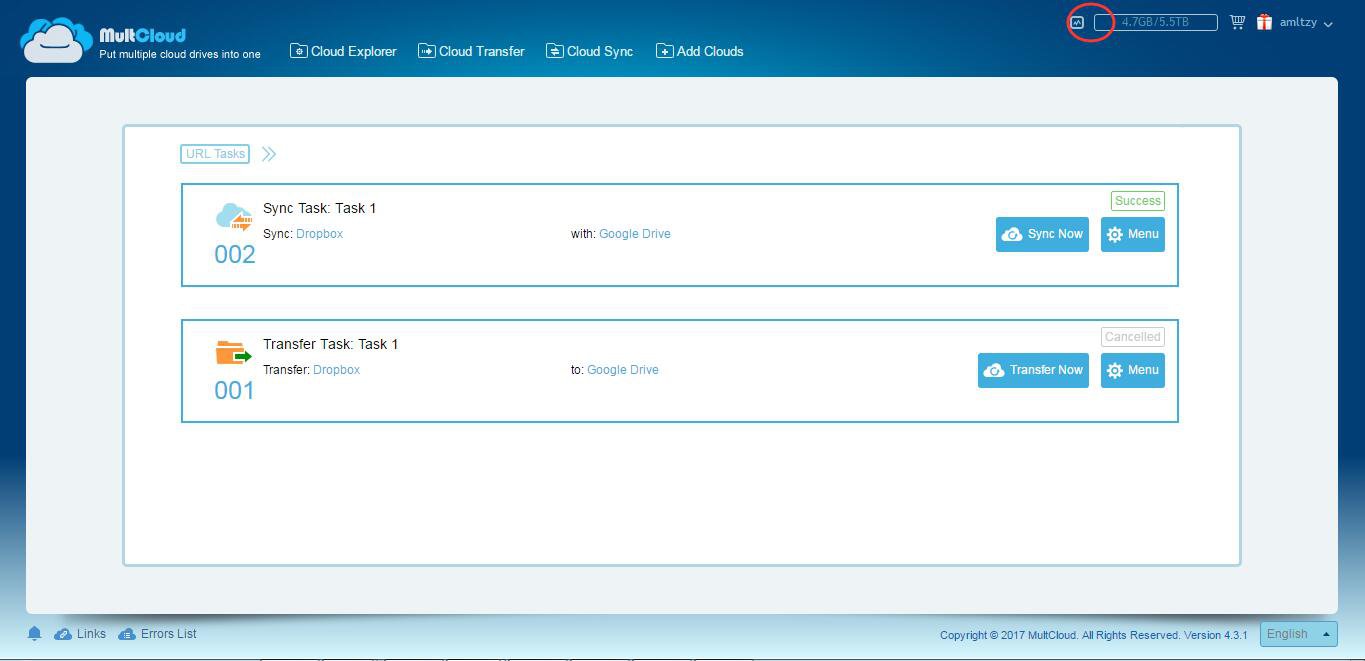Click the Cloud Sync menu icon
Viewport: 1365px width, 661px height.
click(x=555, y=51)
